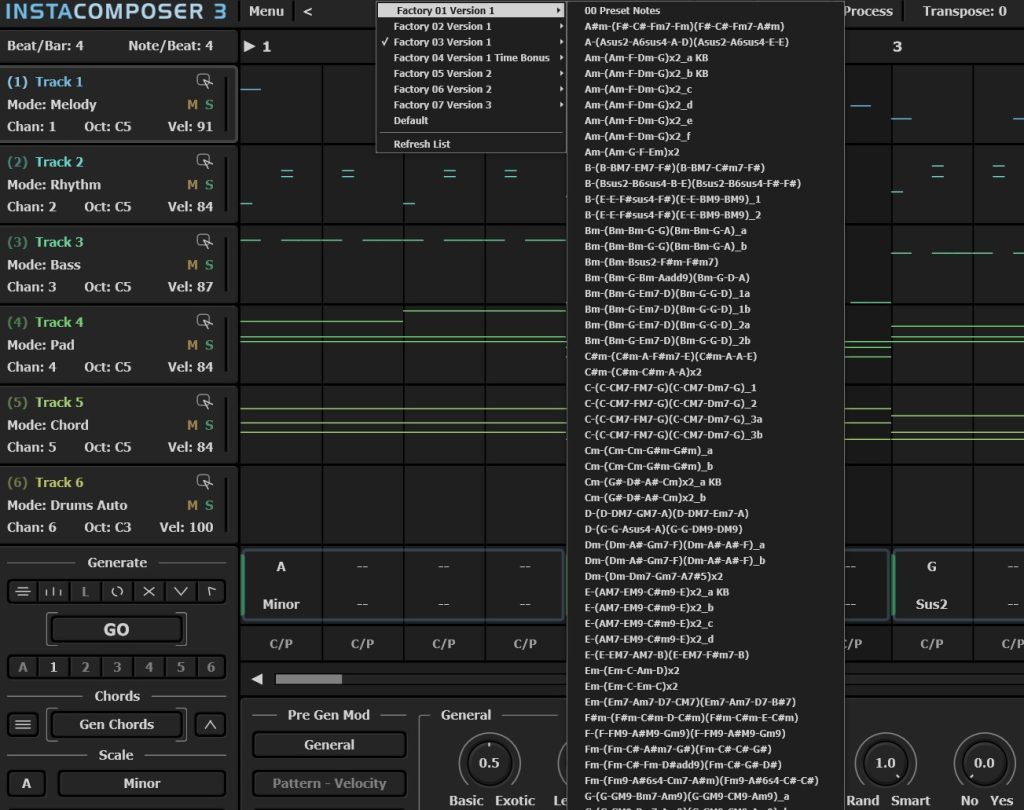
Task: Open the Minor scale dropdown
Action: pyautogui.click(x=141, y=783)
